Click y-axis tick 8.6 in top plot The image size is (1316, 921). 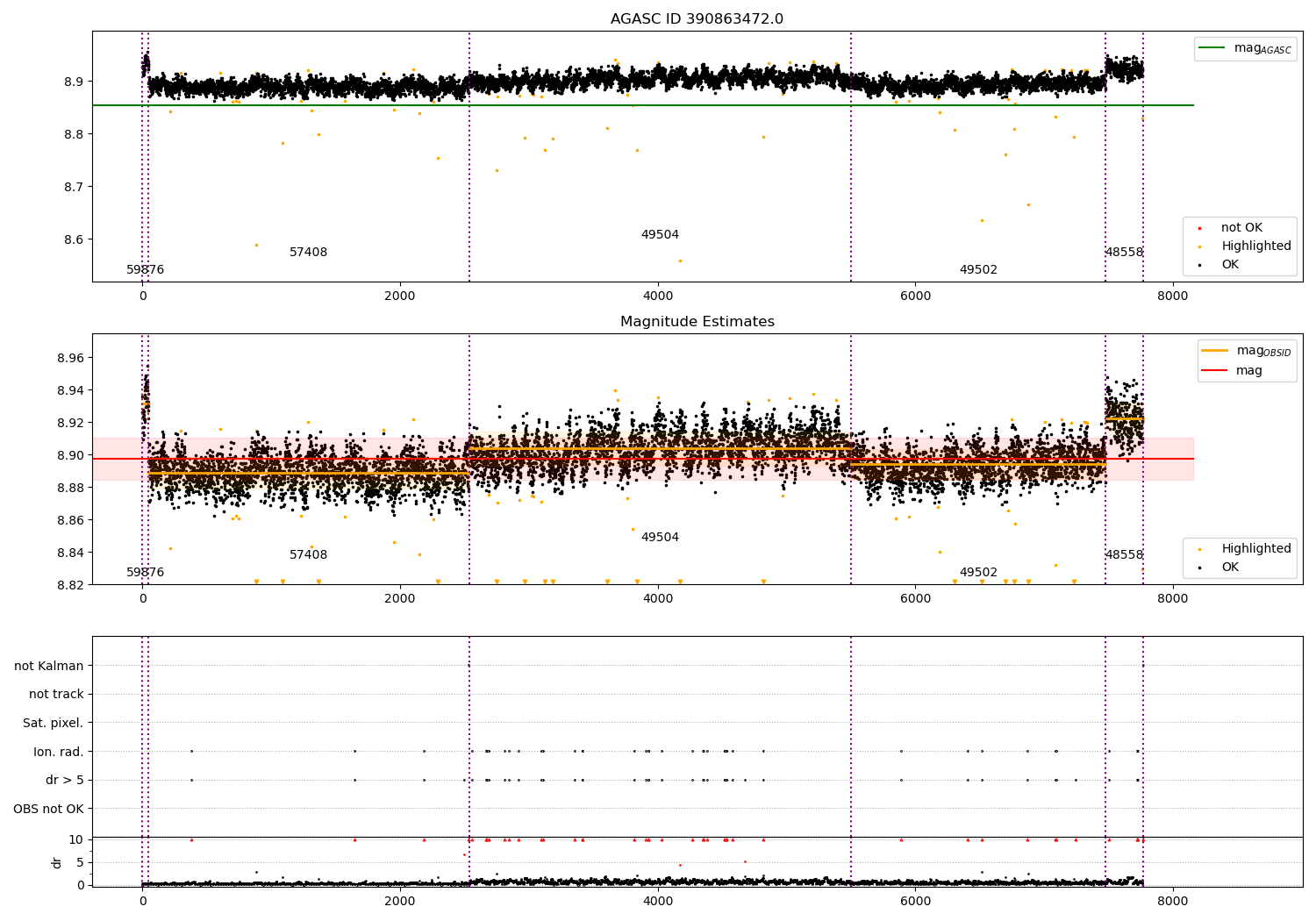point(75,239)
